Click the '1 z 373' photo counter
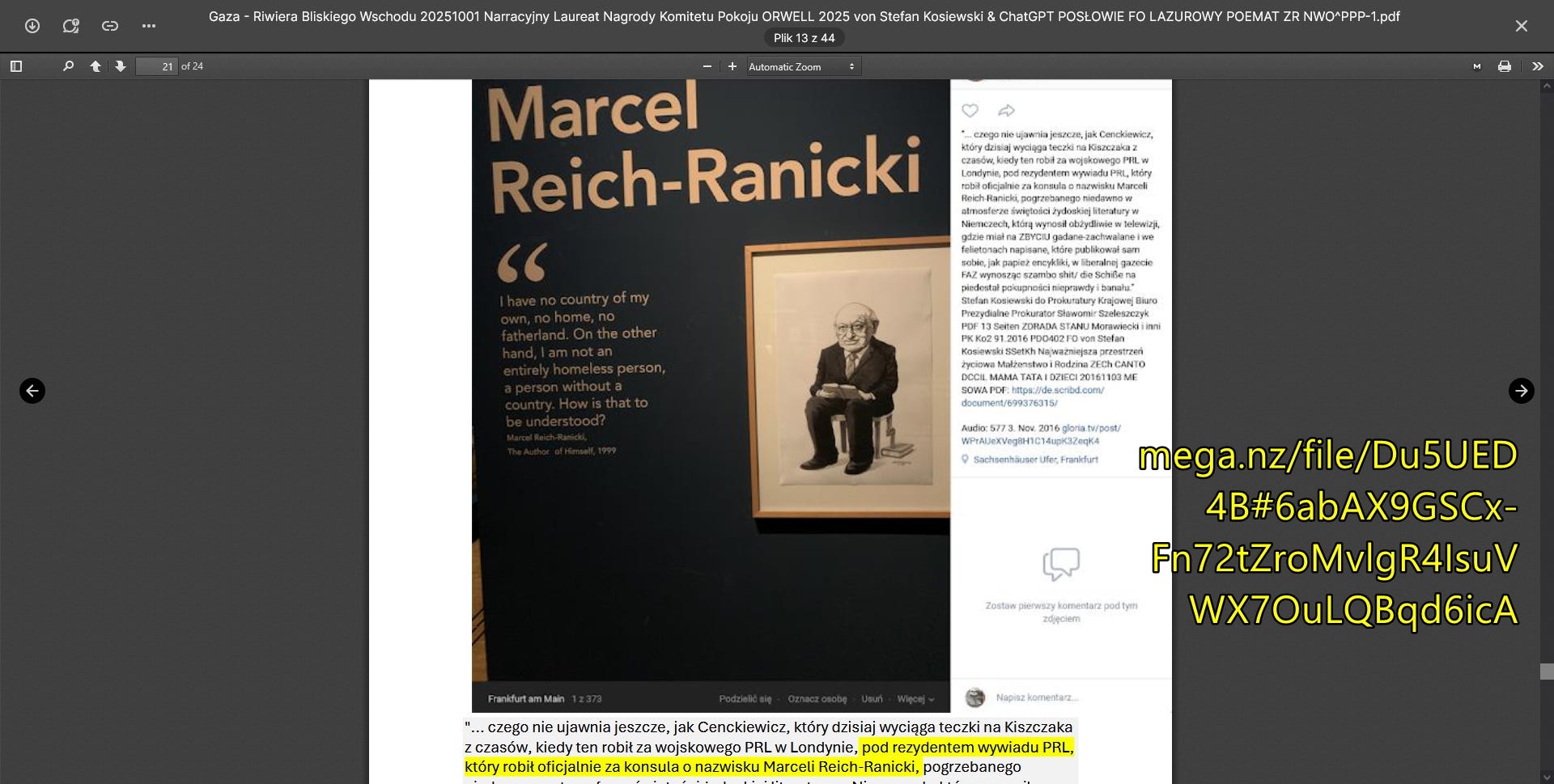Image resolution: width=1554 pixels, height=784 pixels. [587, 699]
